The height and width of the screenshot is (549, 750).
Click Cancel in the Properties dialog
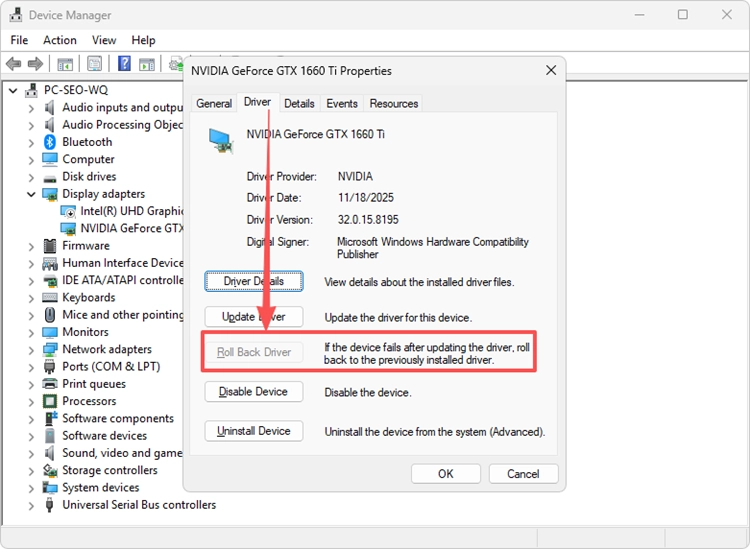523,474
